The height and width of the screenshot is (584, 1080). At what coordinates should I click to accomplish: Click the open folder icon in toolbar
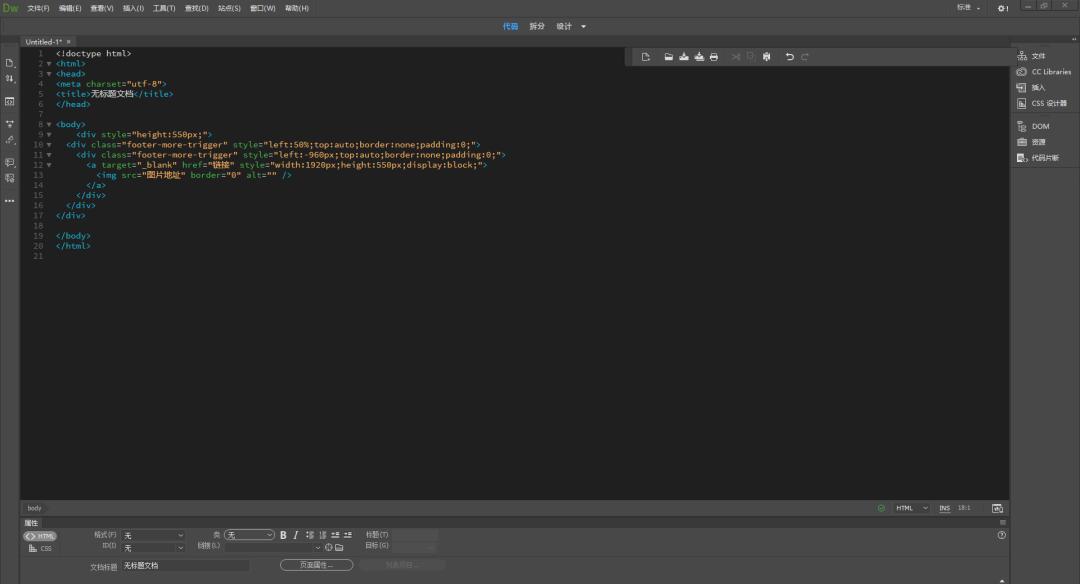click(x=669, y=57)
